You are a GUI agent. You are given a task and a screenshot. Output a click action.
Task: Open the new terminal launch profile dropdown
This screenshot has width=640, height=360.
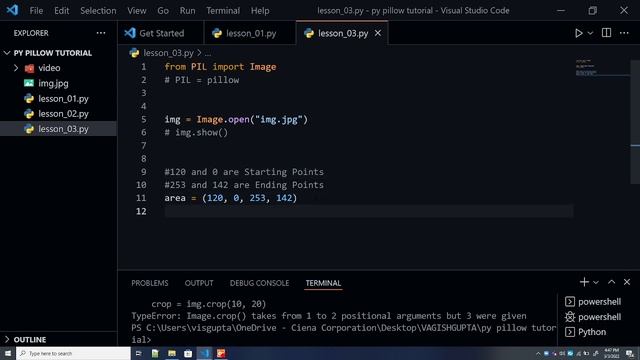point(596,282)
